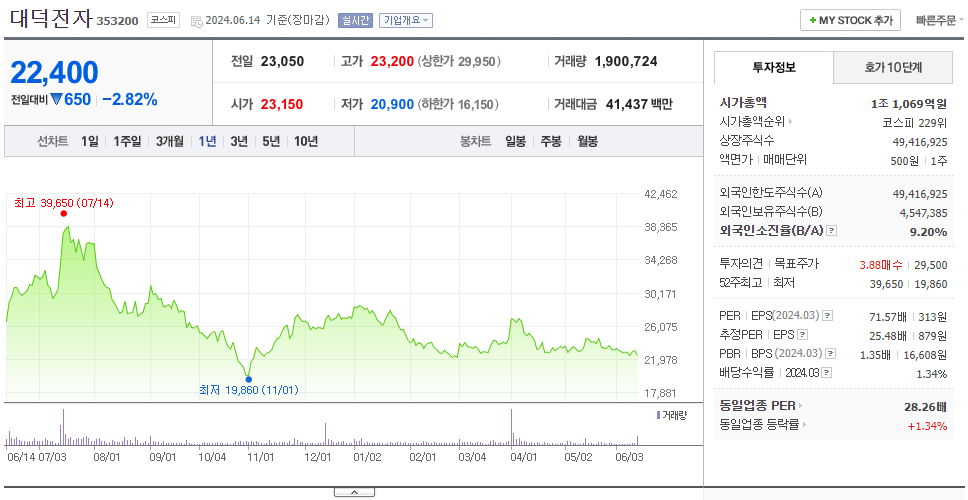Select the 1일 line chart period
This screenshot has height=500, width=968.
point(90,141)
